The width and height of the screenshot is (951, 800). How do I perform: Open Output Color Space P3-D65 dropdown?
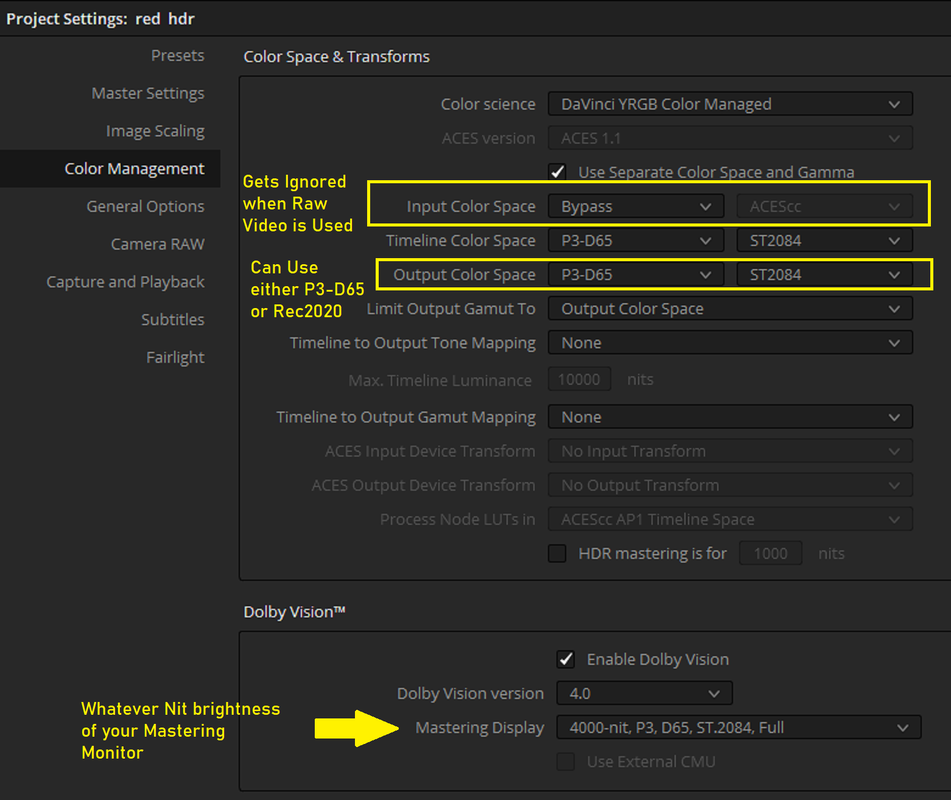tap(636, 275)
